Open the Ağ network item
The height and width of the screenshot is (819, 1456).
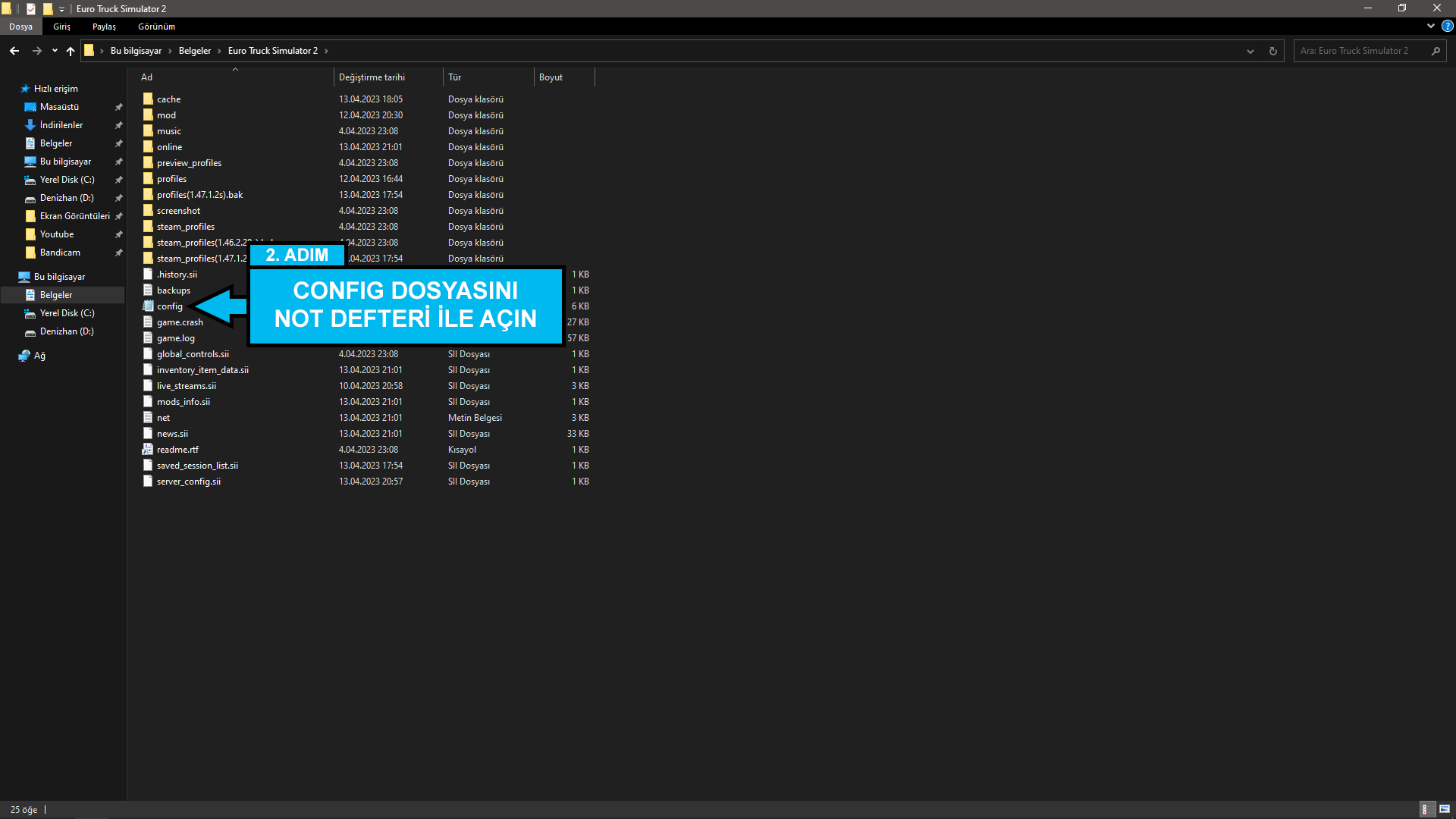pyautogui.click(x=39, y=356)
